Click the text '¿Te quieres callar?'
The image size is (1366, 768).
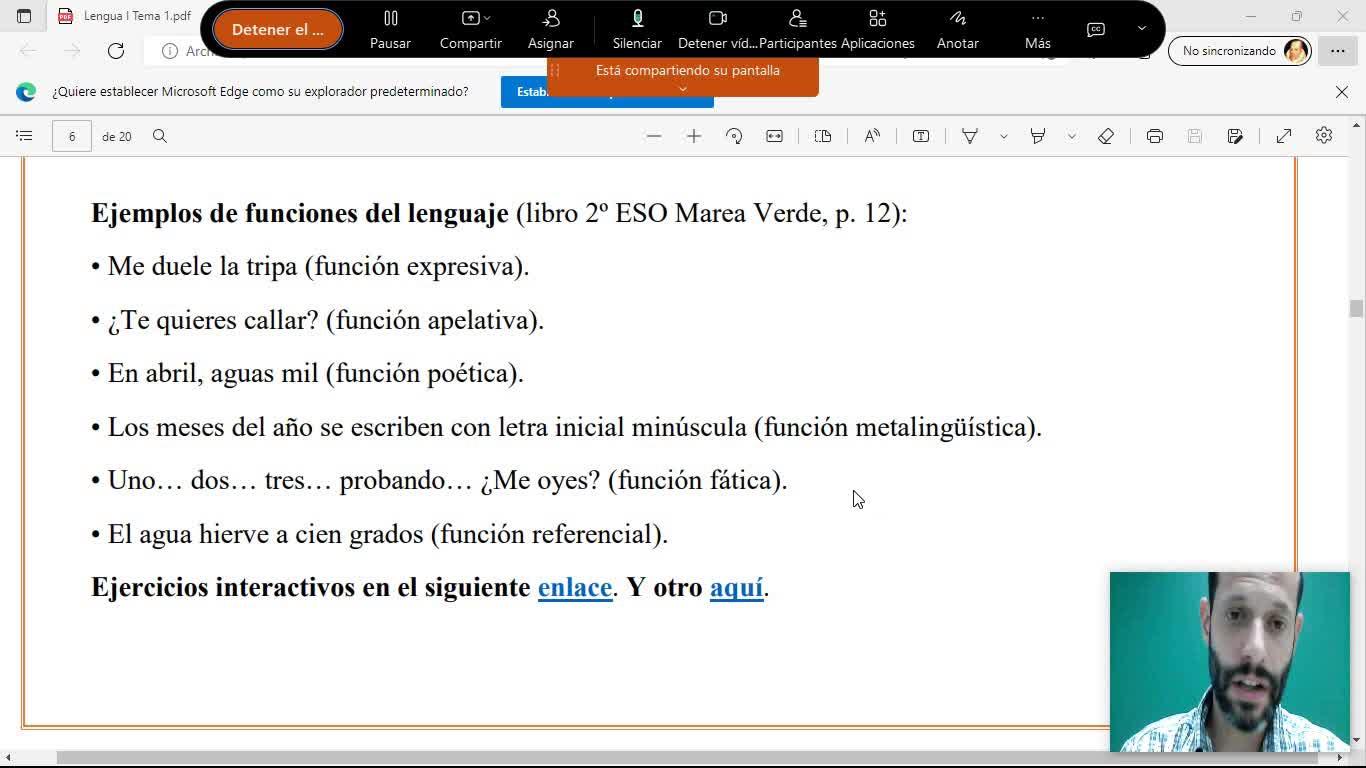click(x=213, y=320)
